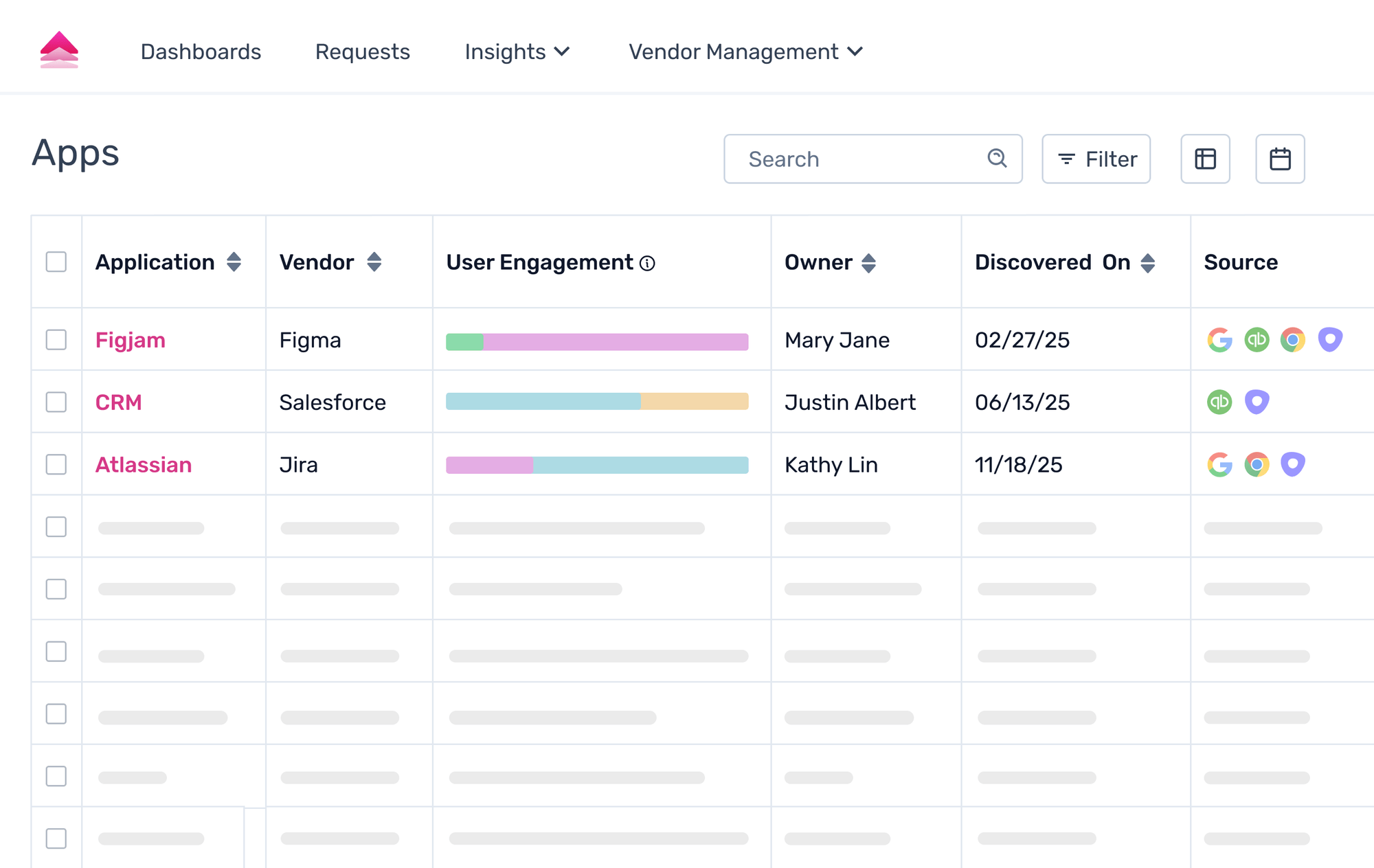Open the calendar view icon
1374x868 pixels.
[1280, 159]
